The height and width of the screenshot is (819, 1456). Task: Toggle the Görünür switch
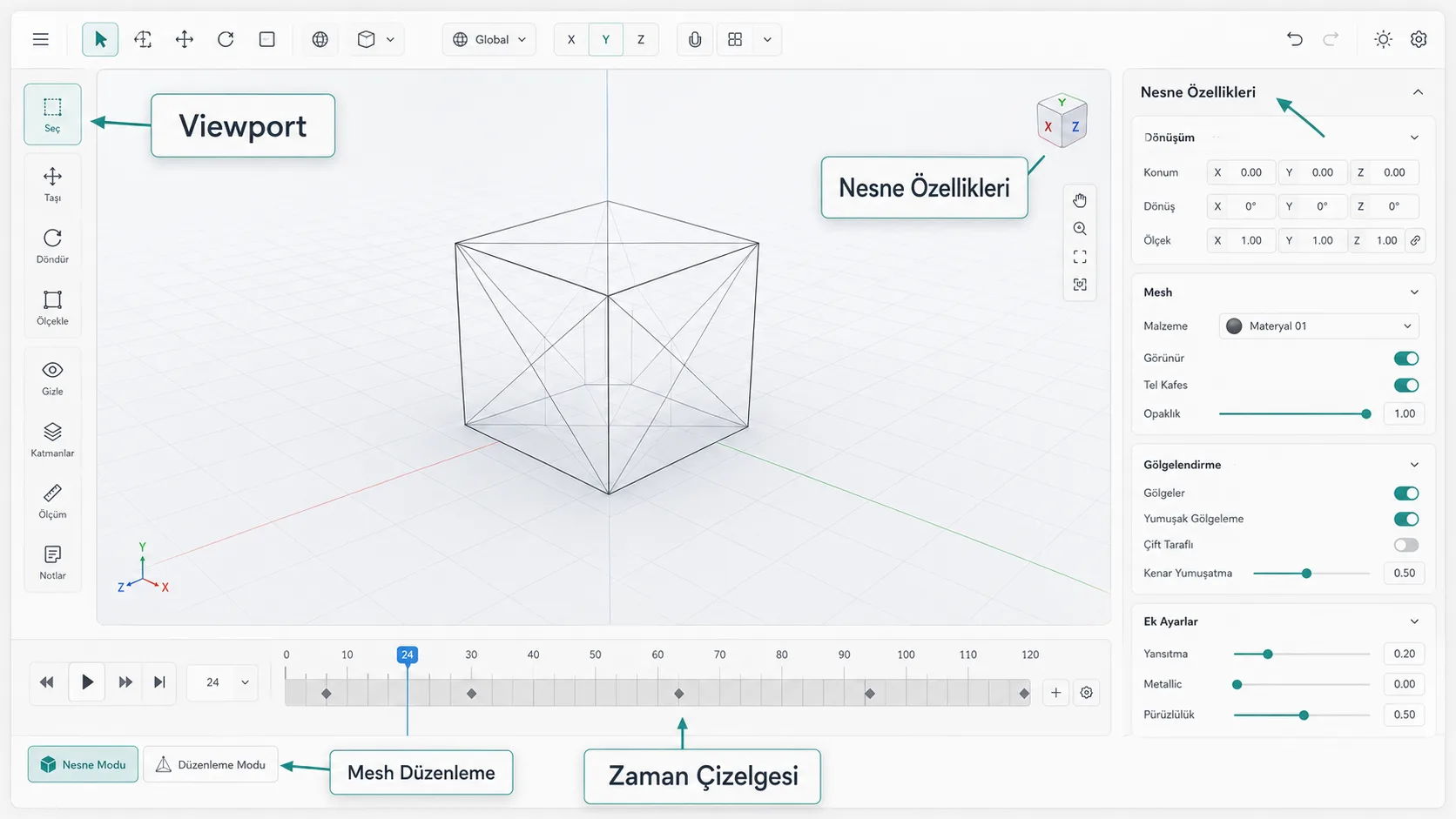point(1406,359)
